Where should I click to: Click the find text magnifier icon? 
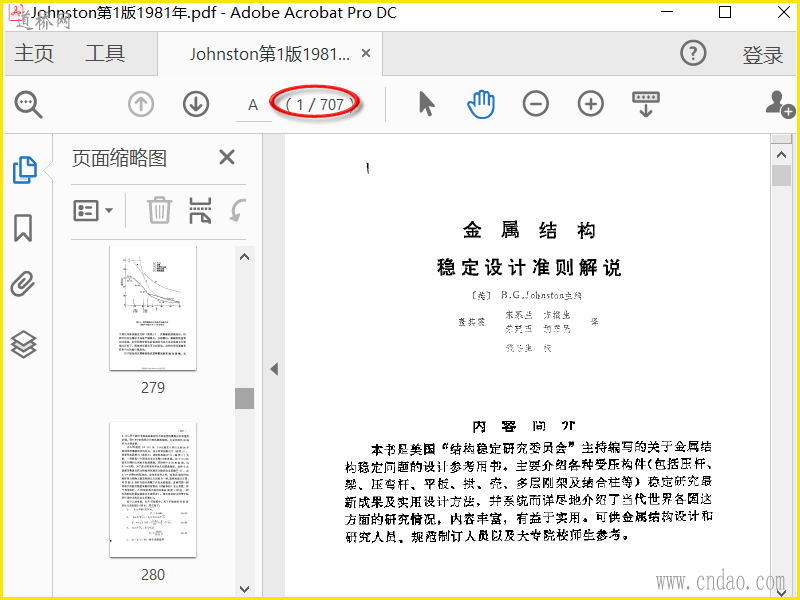pyautogui.click(x=29, y=104)
